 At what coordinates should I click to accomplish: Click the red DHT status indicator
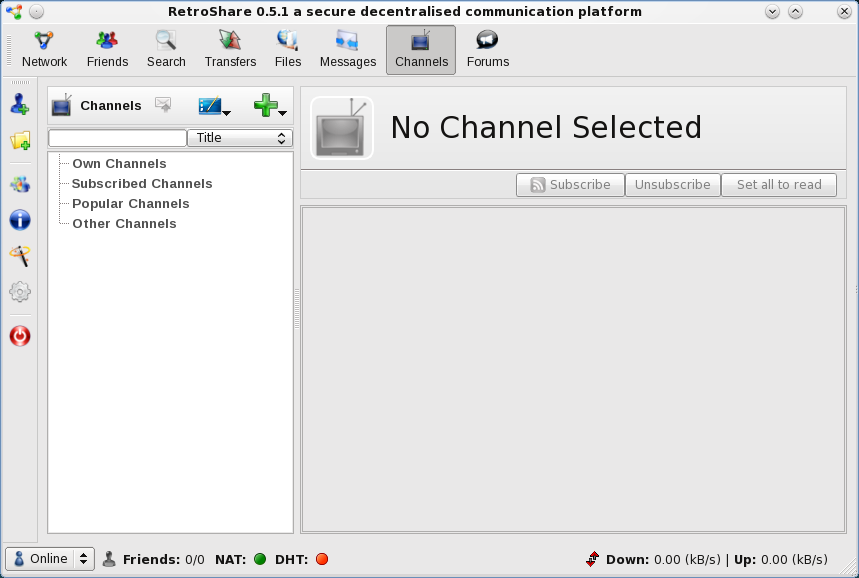tap(322, 559)
